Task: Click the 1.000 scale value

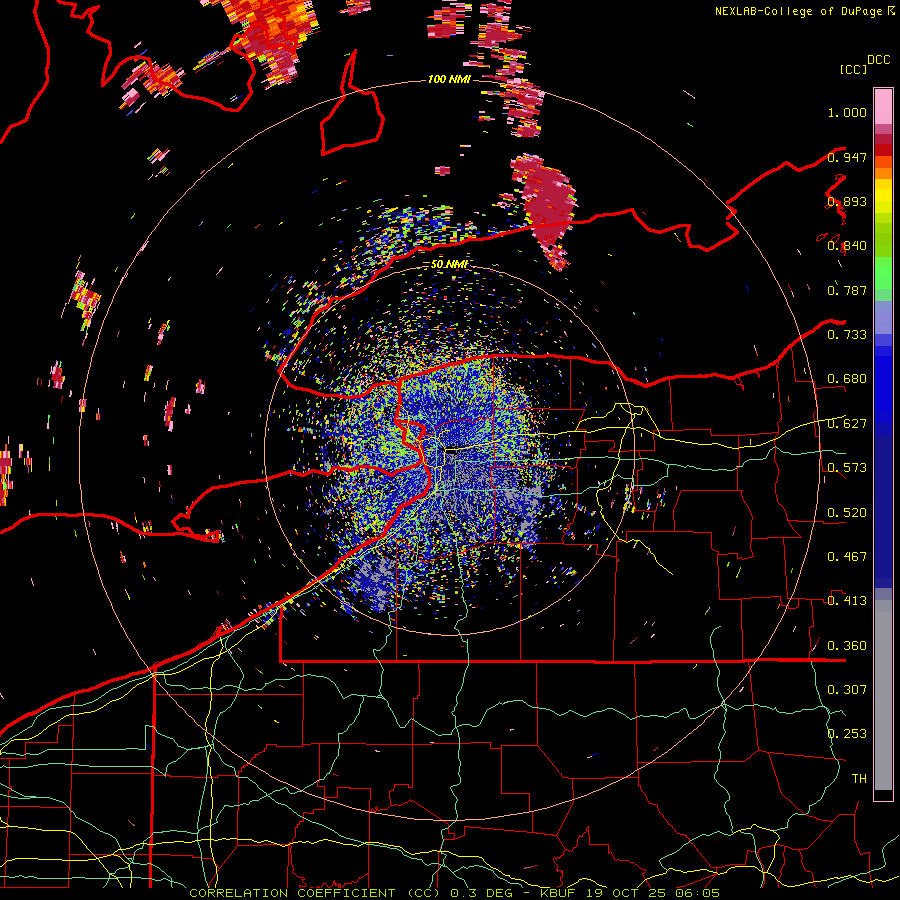Action: click(847, 112)
